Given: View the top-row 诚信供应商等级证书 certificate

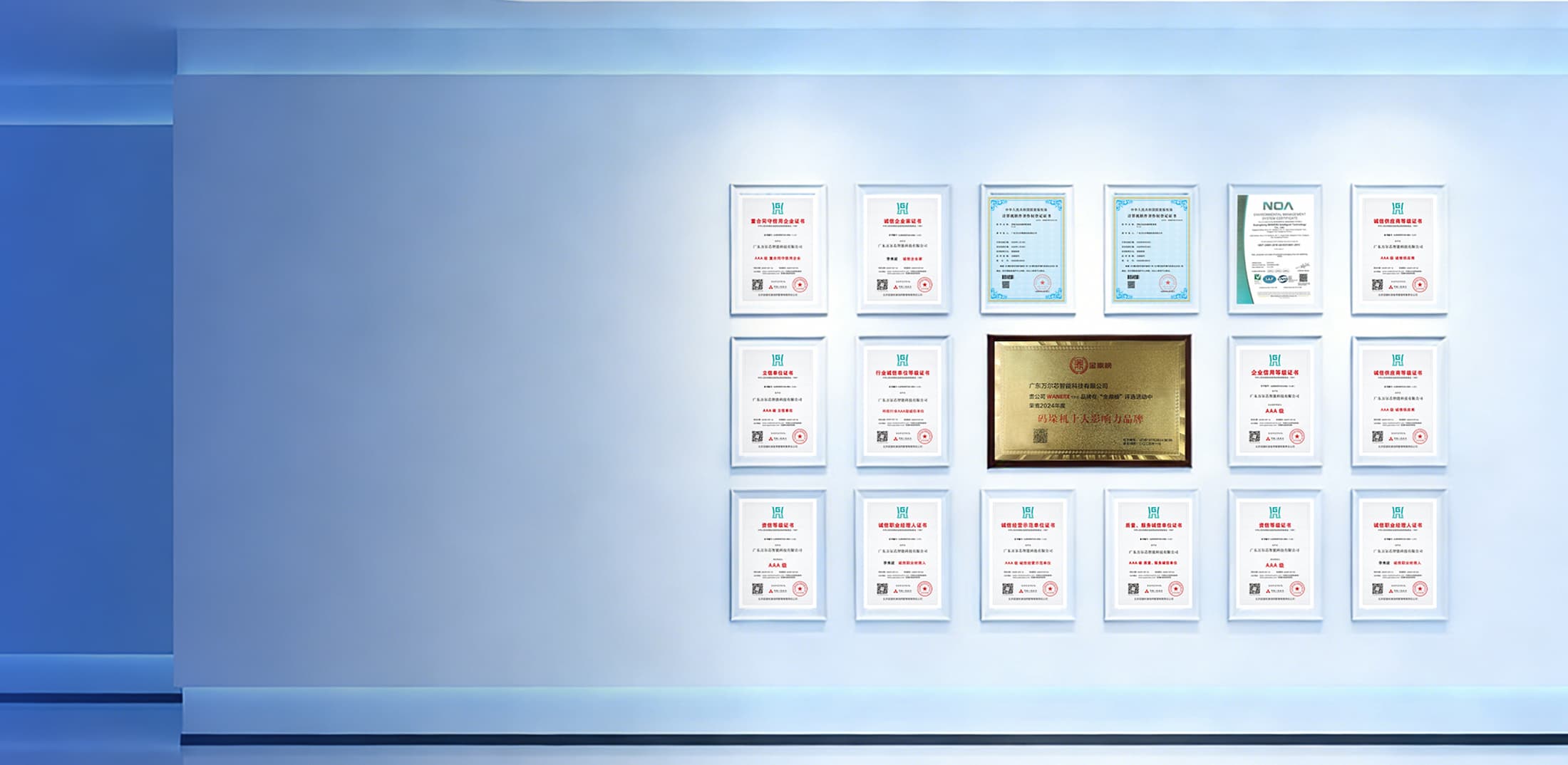Looking at the screenshot, I should 1398,249.
